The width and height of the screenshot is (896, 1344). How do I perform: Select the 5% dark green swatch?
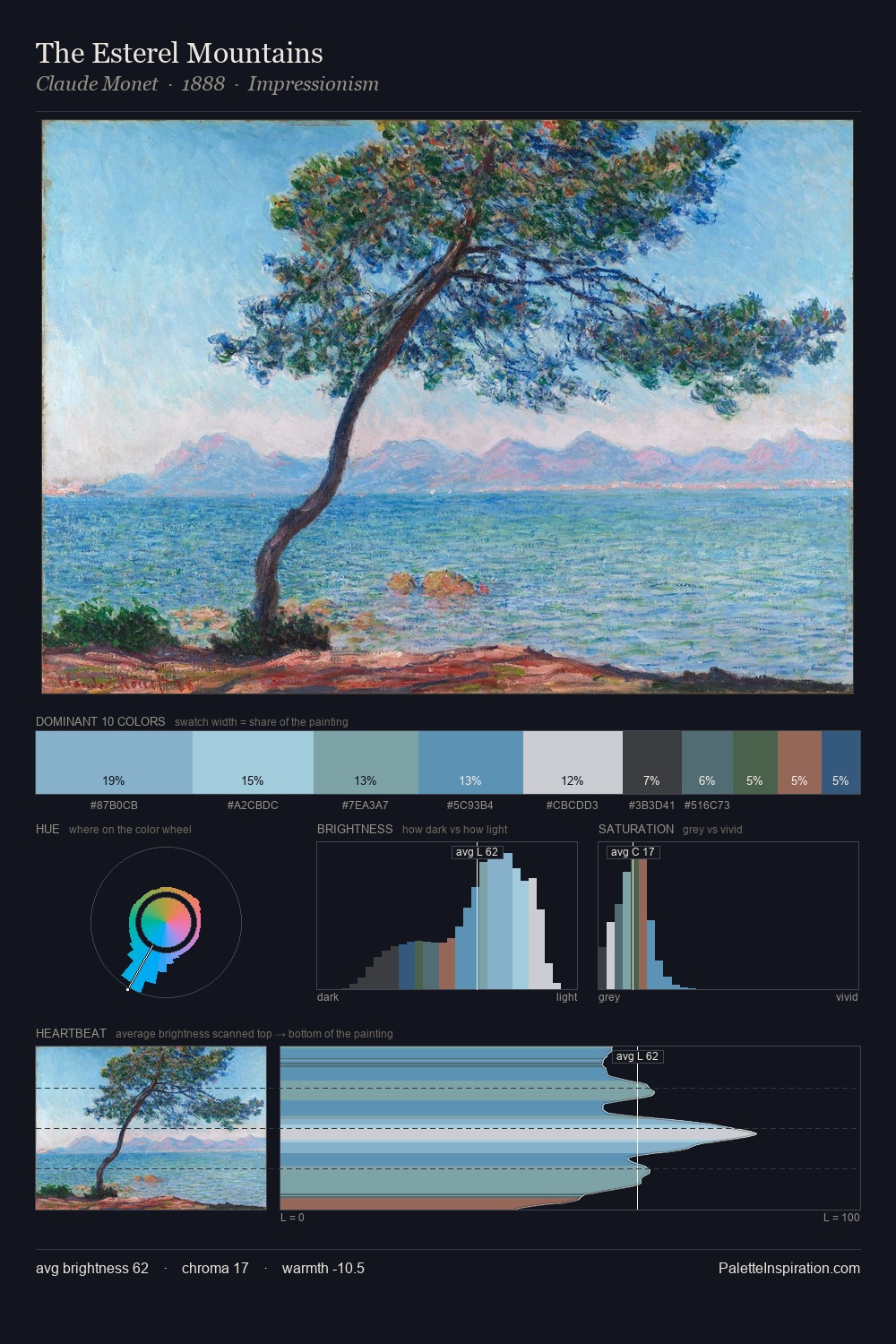755,762
